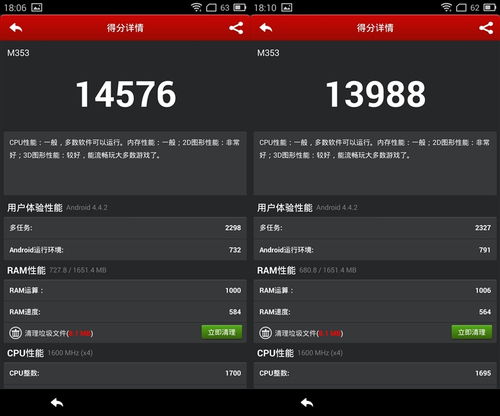
Task: Click green clean-now button on left screen
Action: (x=222, y=332)
